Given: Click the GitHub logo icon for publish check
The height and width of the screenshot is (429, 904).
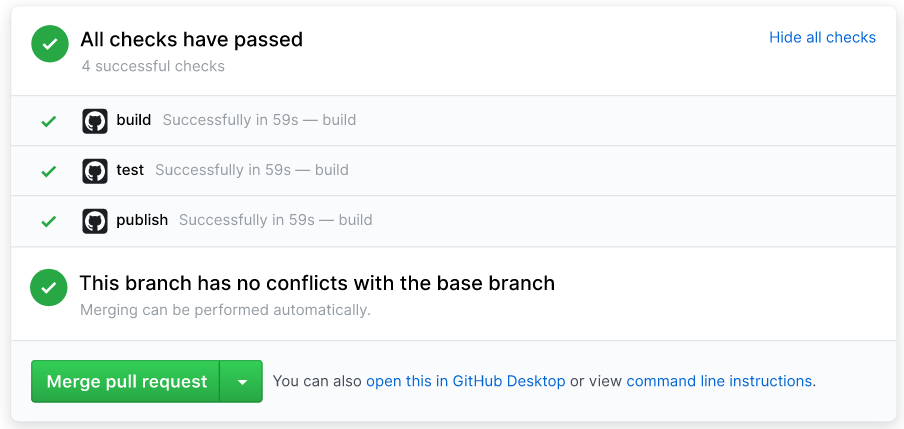Looking at the screenshot, I should click(x=95, y=221).
